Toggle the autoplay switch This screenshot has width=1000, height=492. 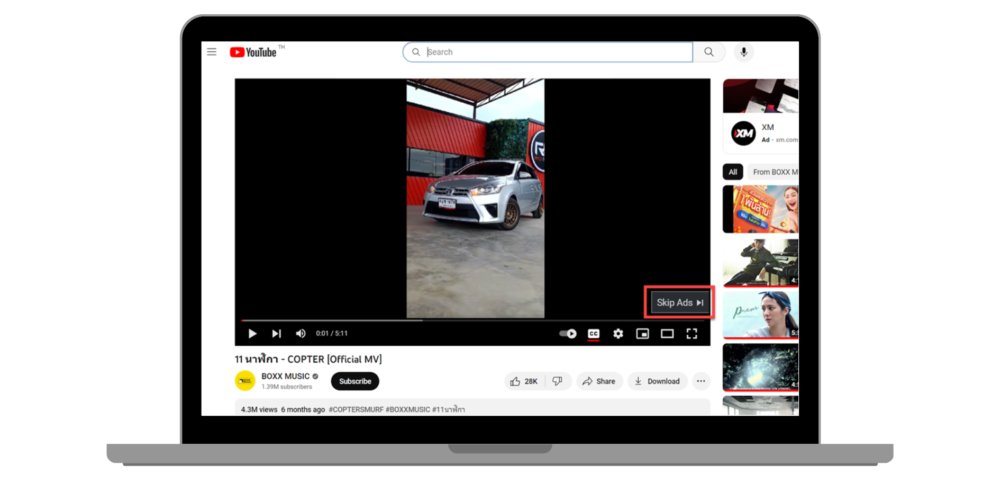(x=568, y=333)
